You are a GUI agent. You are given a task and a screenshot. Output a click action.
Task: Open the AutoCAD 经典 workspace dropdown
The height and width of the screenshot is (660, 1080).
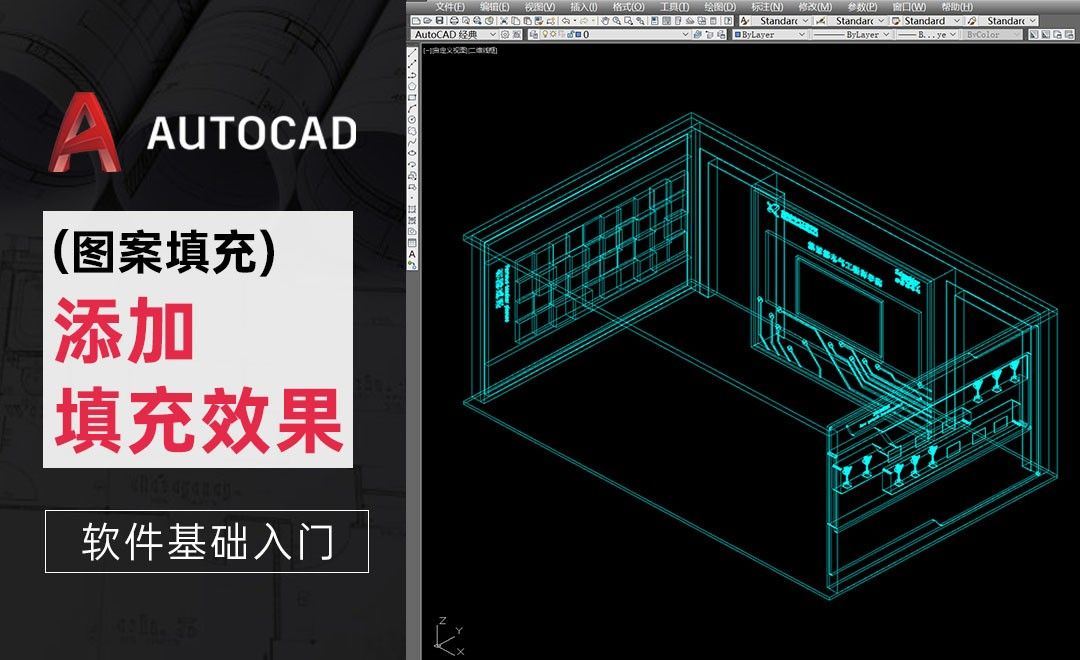[x=493, y=33]
